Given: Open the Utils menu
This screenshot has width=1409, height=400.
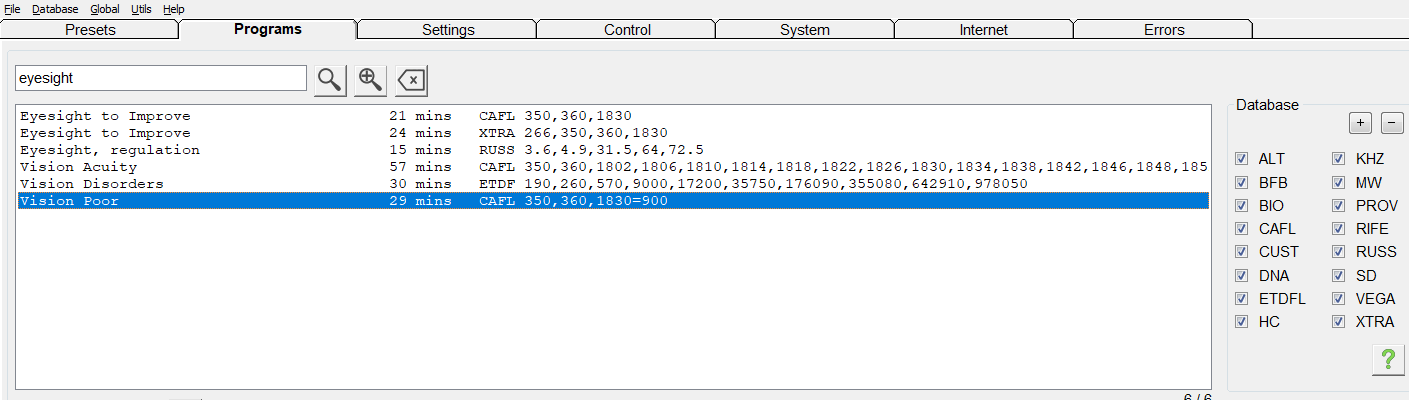Looking at the screenshot, I should coord(141,9).
